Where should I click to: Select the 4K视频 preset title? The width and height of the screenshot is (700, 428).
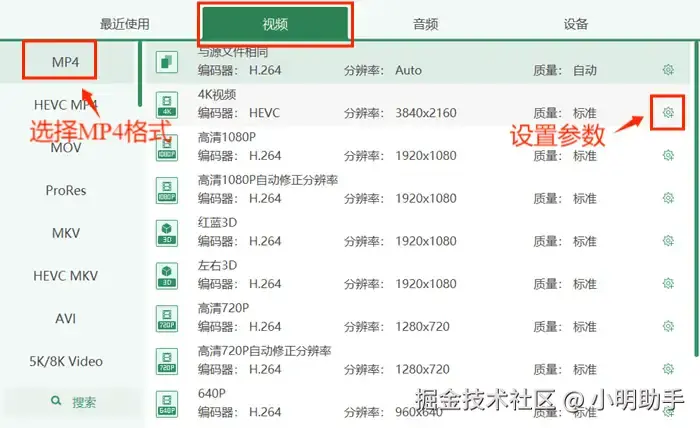point(217,94)
